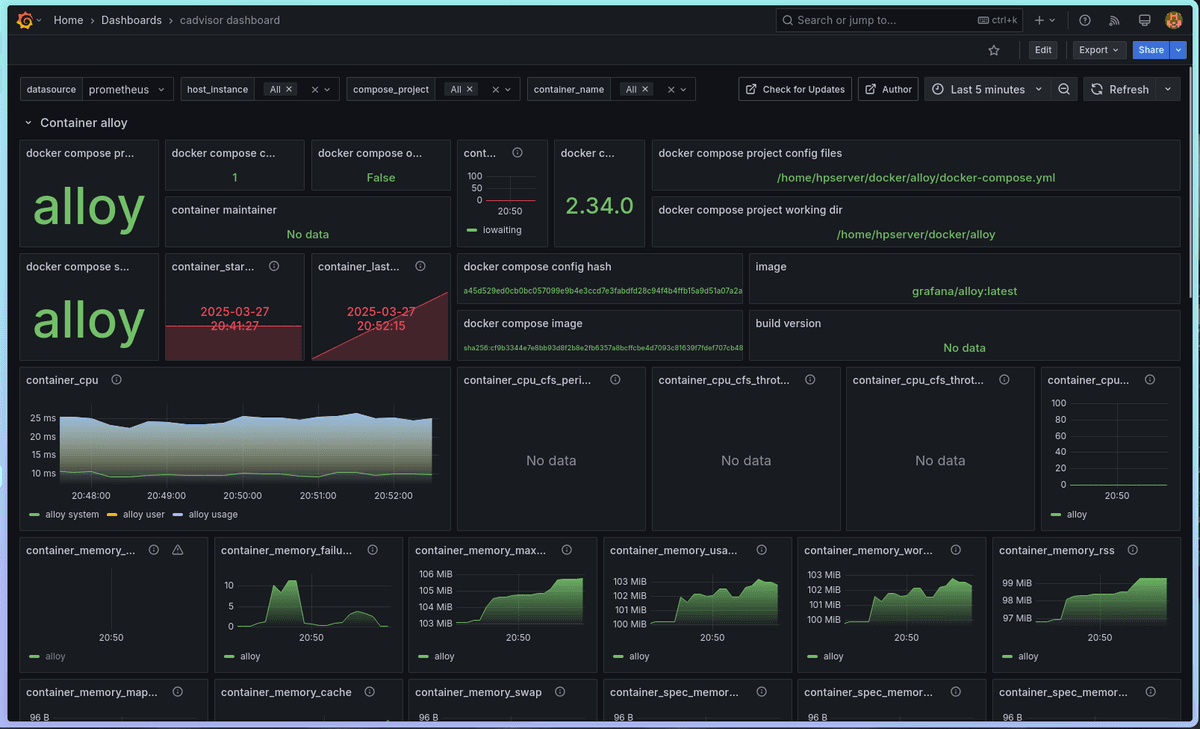This screenshot has height=729, width=1200.
Task: Show info for container_memory_max... panel
Action: tap(567, 550)
